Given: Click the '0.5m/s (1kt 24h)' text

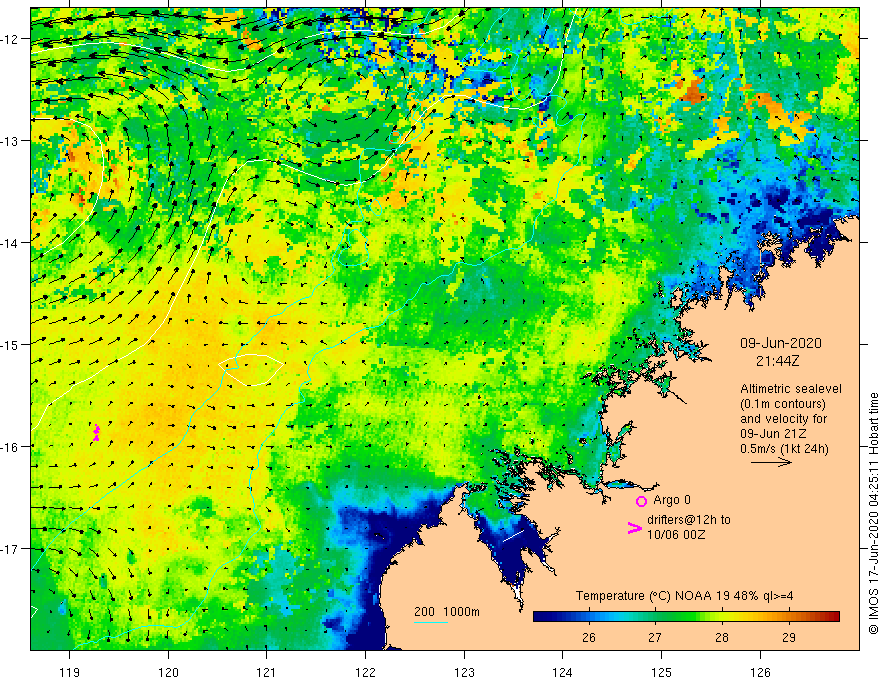Looking at the screenshot, I should point(784,449).
